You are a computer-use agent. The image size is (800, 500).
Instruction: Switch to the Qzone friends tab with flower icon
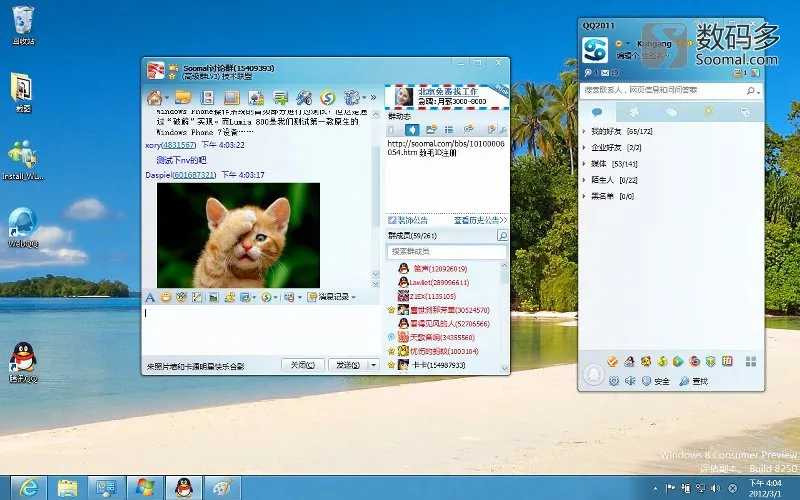(634, 112)
